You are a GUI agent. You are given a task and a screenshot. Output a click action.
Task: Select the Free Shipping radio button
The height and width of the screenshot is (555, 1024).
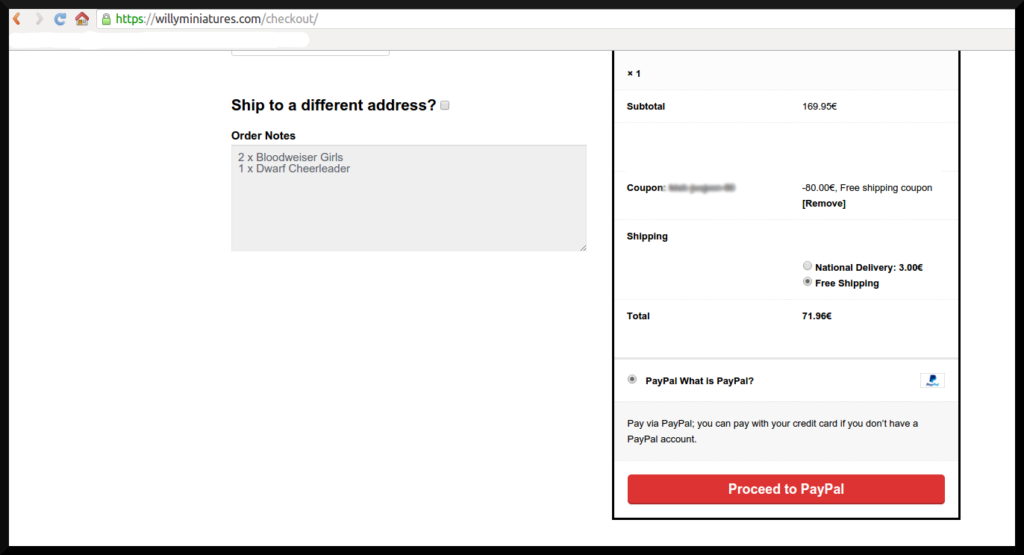click(807, 282)
